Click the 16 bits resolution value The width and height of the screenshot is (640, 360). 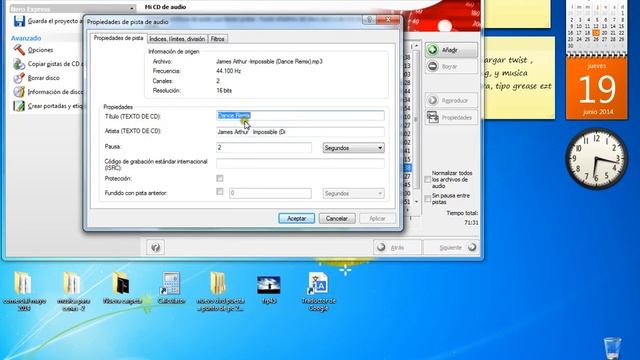224,91
